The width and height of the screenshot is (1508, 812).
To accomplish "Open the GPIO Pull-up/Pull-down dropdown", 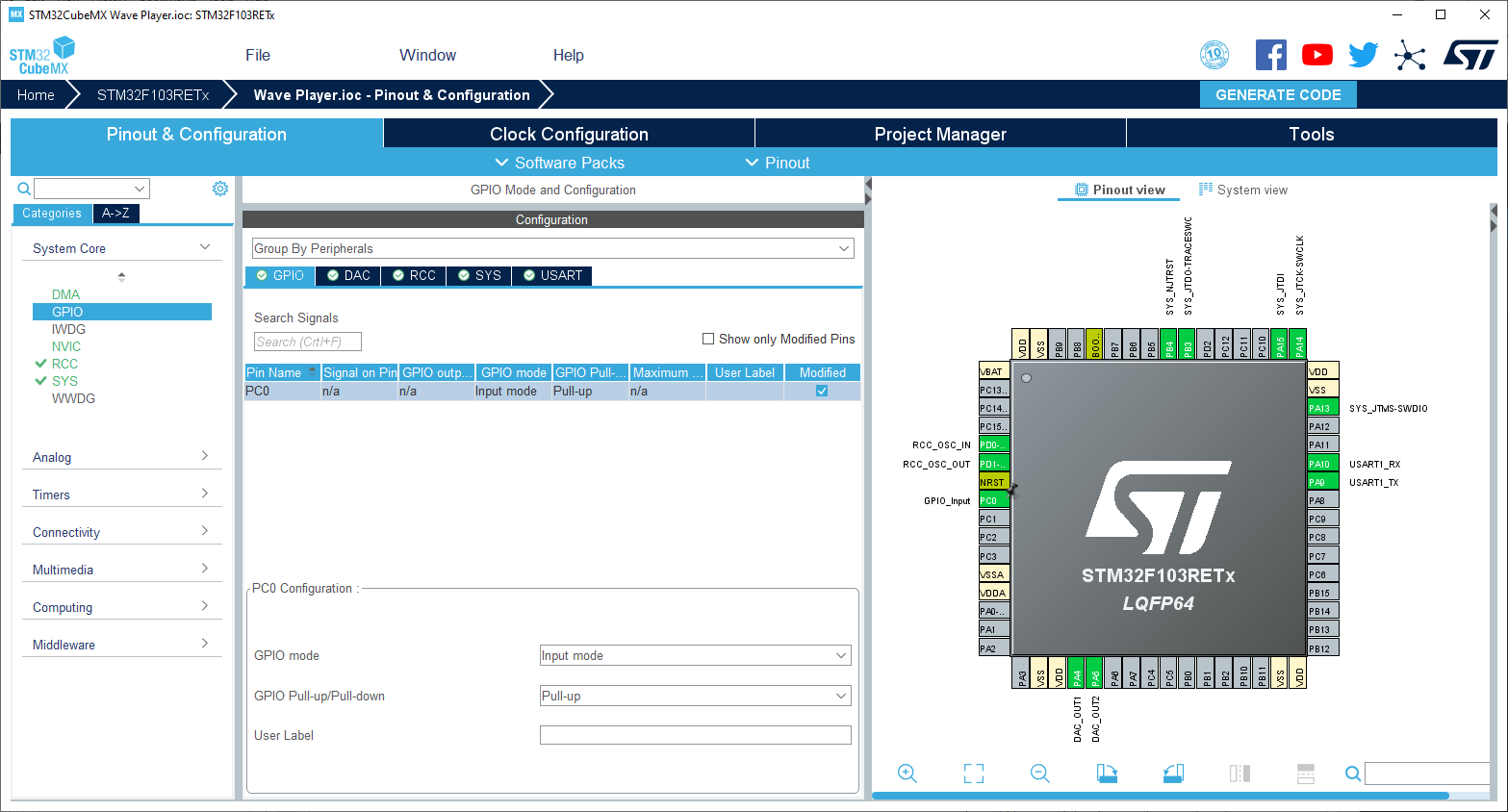I will (696, 696).
